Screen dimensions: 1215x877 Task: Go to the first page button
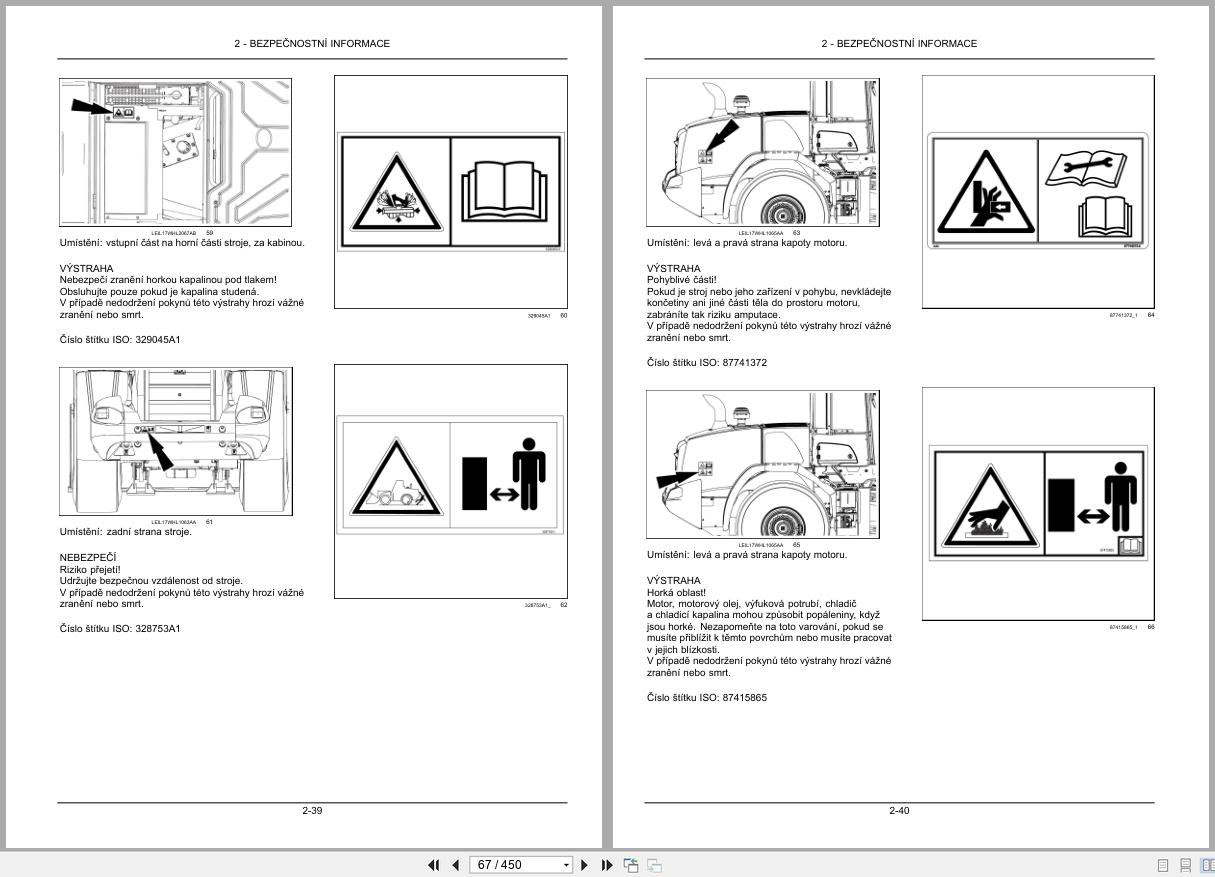pyautogui.click(x=434, y=865)
